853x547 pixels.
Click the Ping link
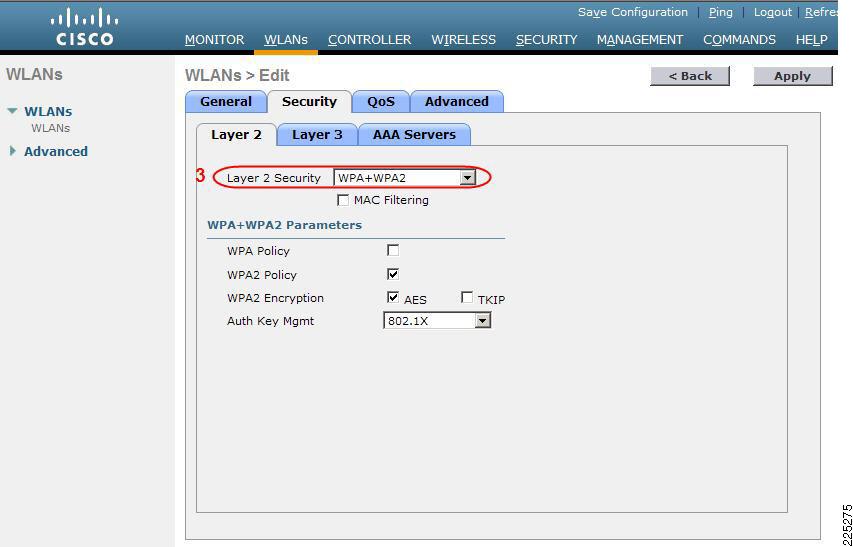tap(721, 12)
